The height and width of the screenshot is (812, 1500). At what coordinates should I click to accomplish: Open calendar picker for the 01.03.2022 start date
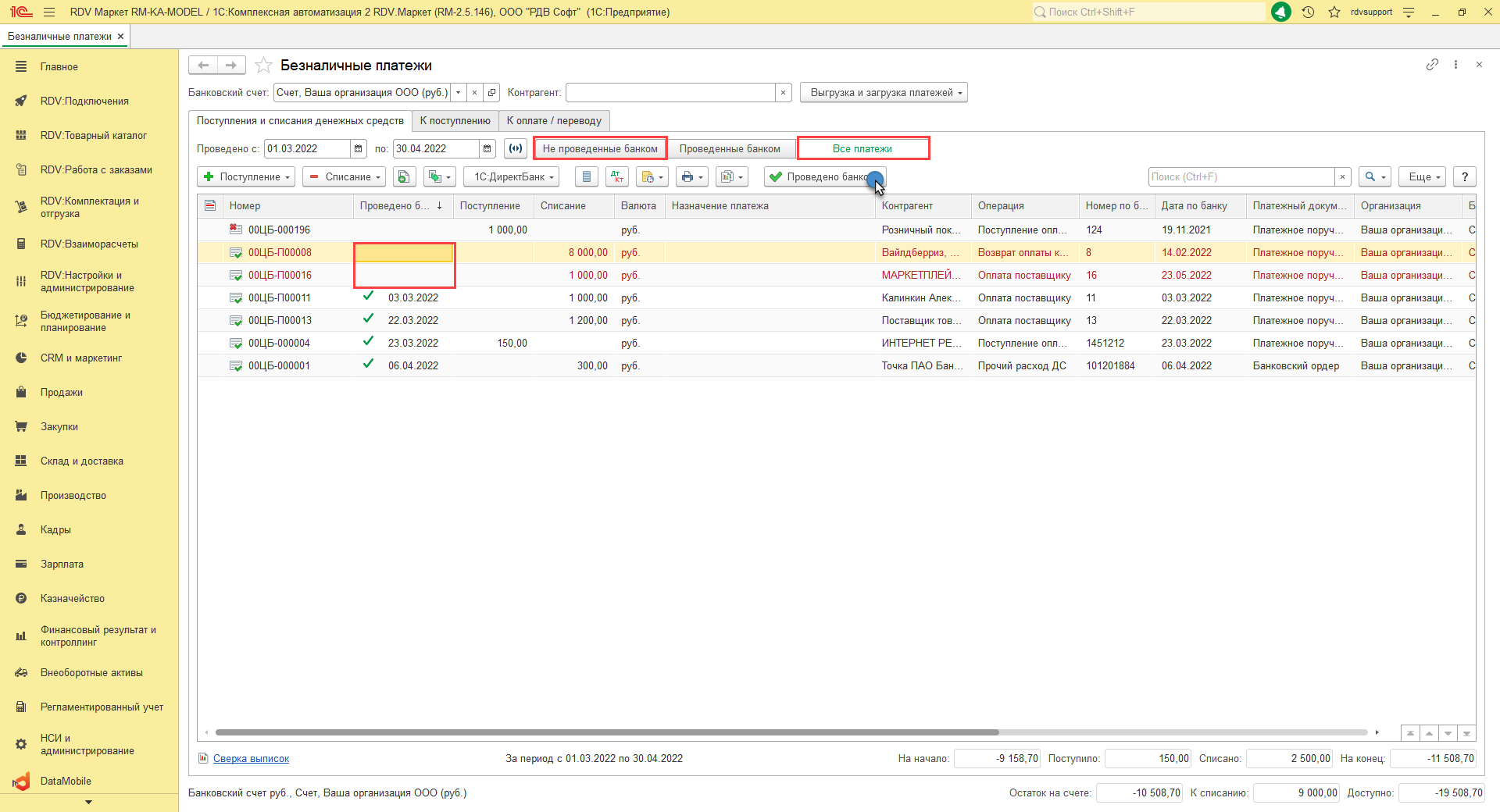[x=358, y=149]
